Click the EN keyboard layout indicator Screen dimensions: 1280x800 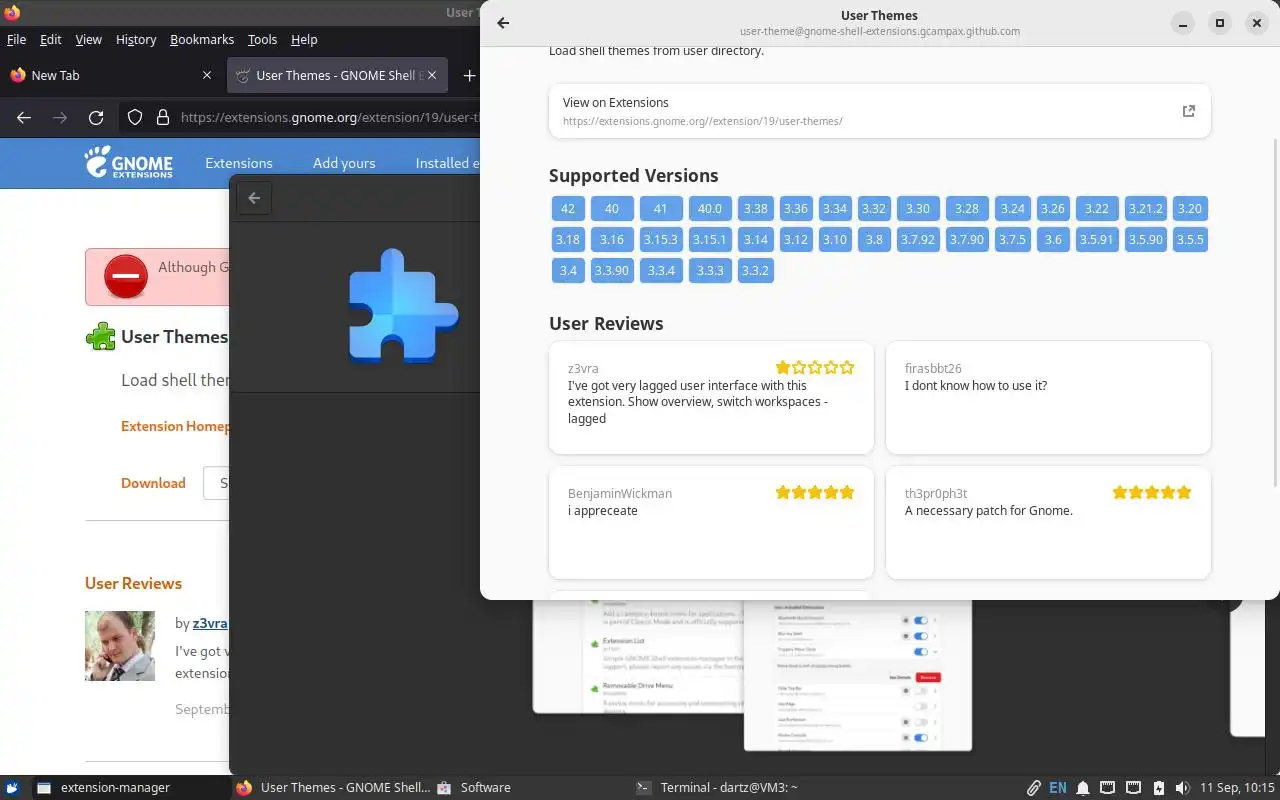pyautogui.click(x=1057, y=788)
